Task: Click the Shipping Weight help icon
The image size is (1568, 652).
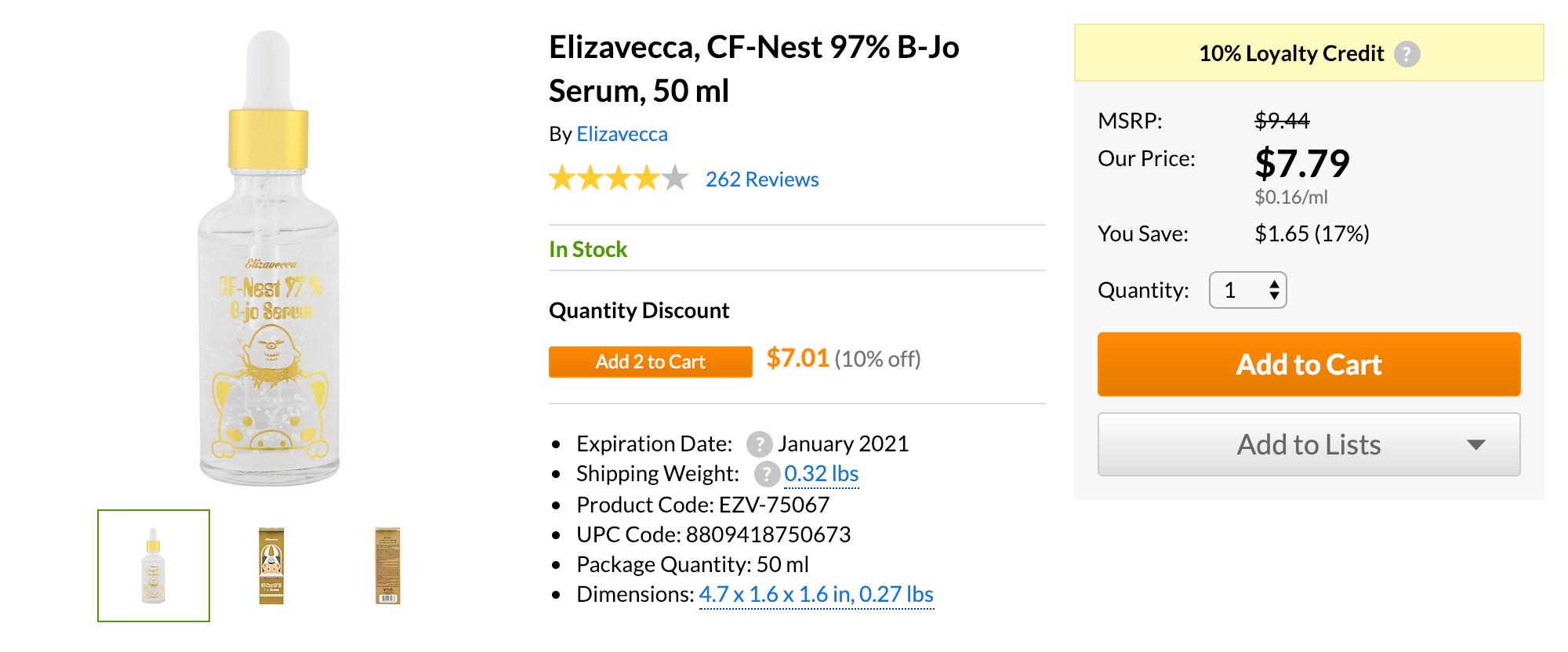Action: pyautogui.click(x=767, y=474)
